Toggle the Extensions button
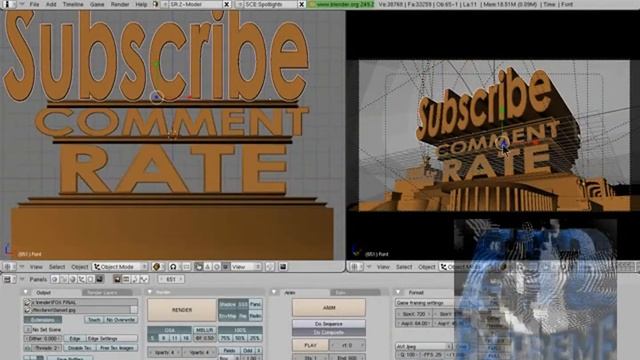Screen dimensions: 640x360 click(x=43, y=320)
